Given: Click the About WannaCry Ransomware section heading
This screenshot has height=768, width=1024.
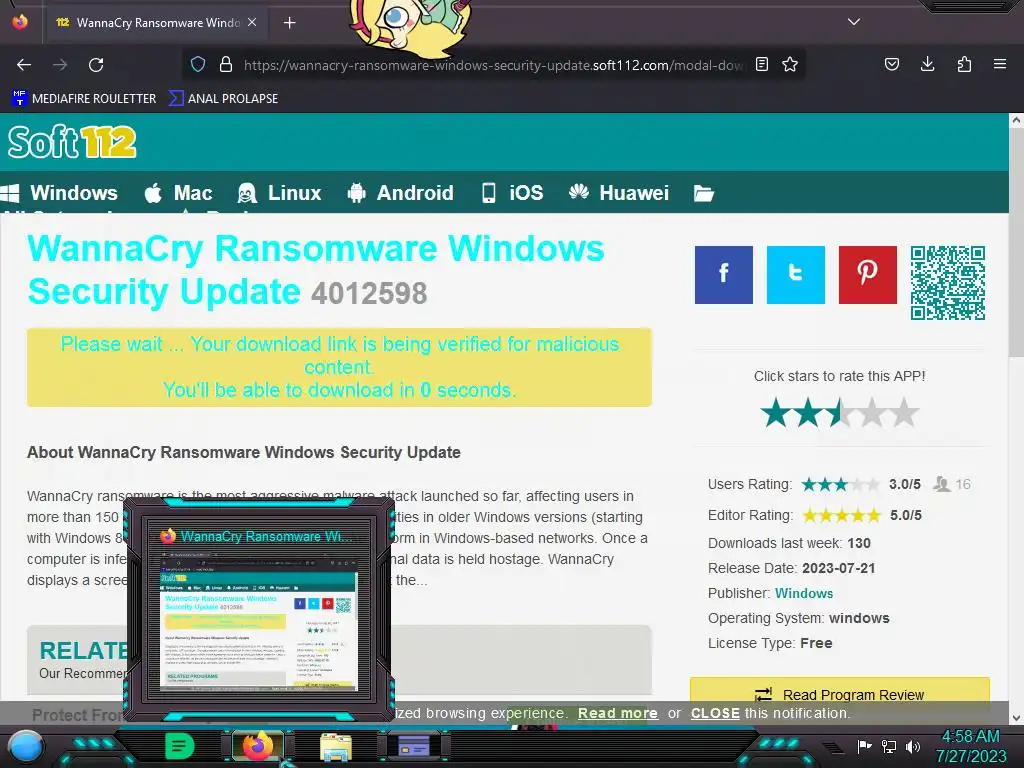Looking at the screenshot, I should click(x=244, y=453).
